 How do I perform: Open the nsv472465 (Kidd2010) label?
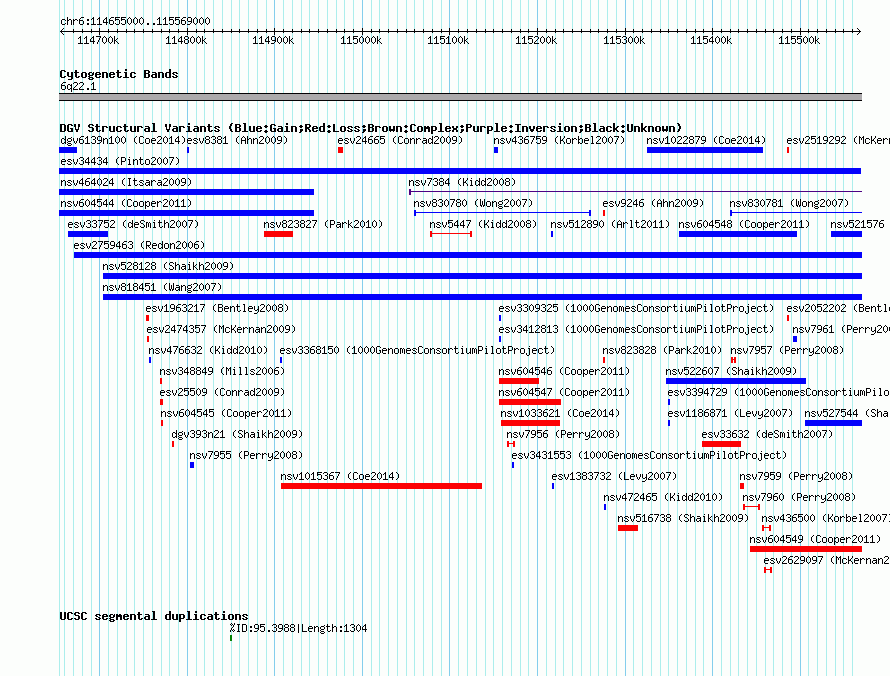[x=663, y=497]
